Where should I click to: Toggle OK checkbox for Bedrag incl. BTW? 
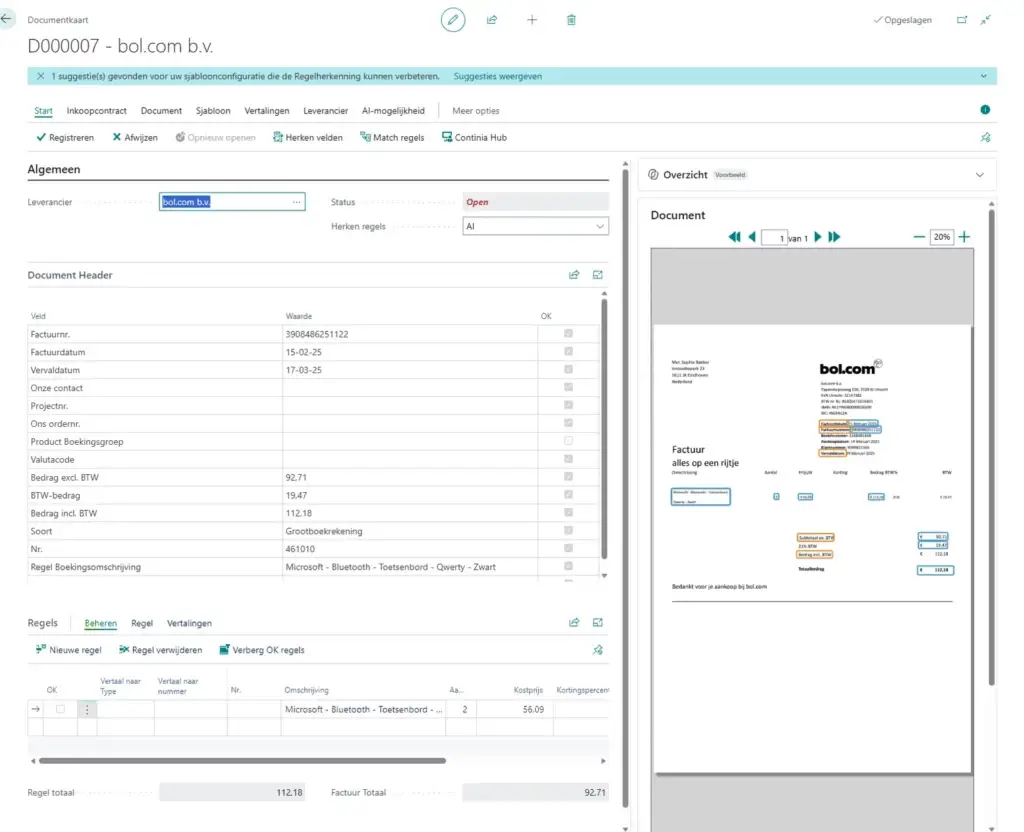pyautogui.click(x=568, y=513)
